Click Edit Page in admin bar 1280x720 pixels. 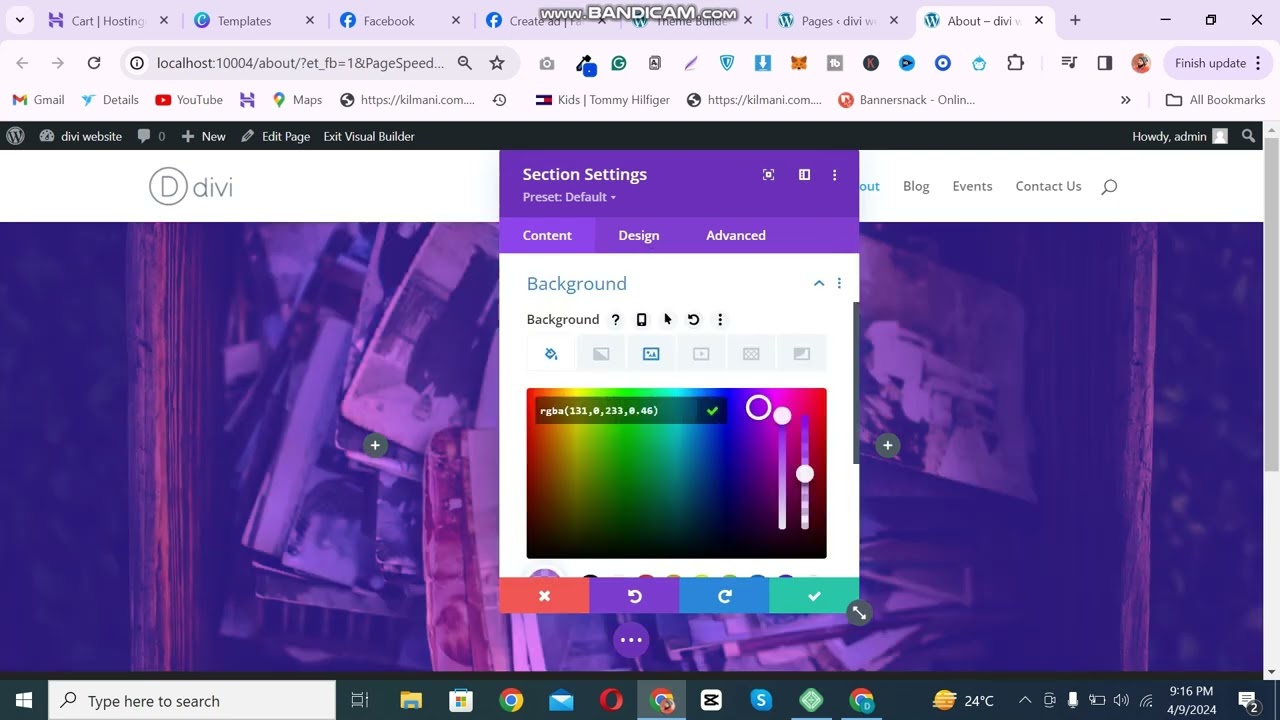[276, 136]
